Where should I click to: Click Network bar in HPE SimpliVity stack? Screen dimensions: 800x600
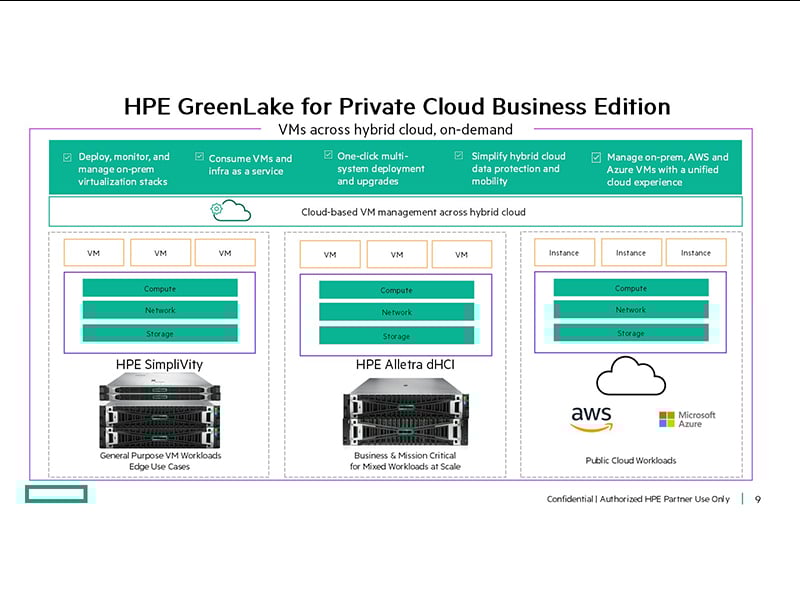pos(160,310)
